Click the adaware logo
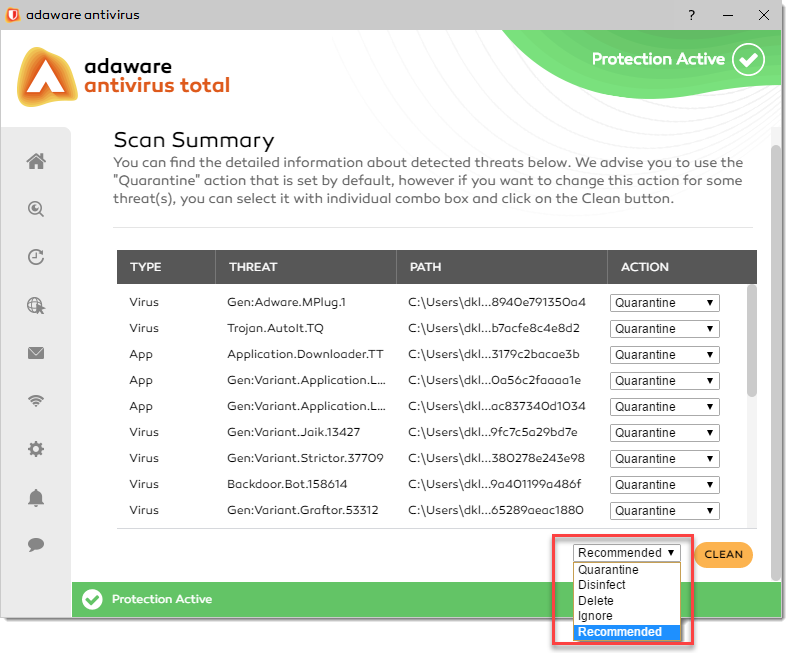This screenshot has width=790, height=653. 47,77
